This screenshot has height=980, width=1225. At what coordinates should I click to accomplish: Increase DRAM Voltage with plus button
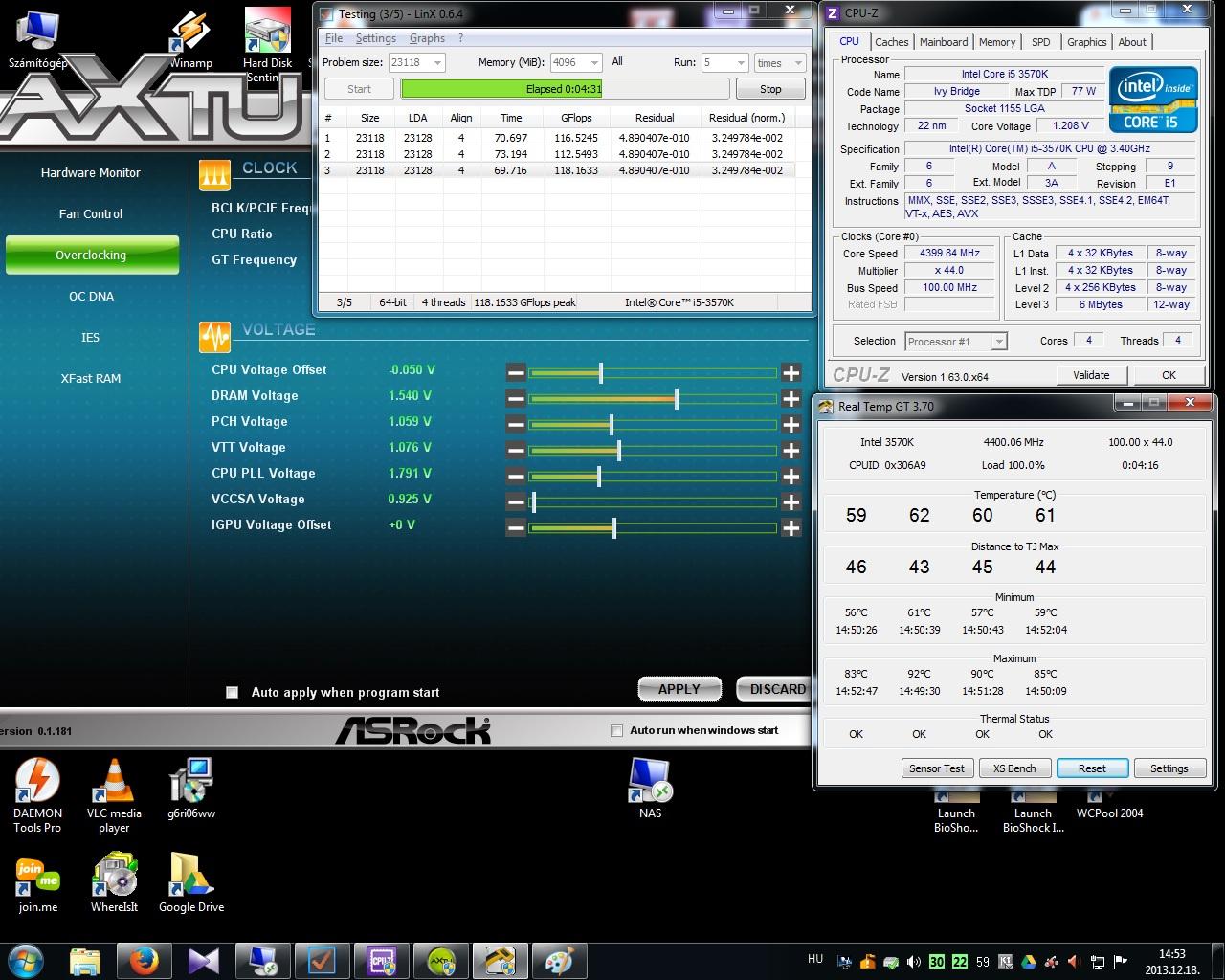[791, 398]
